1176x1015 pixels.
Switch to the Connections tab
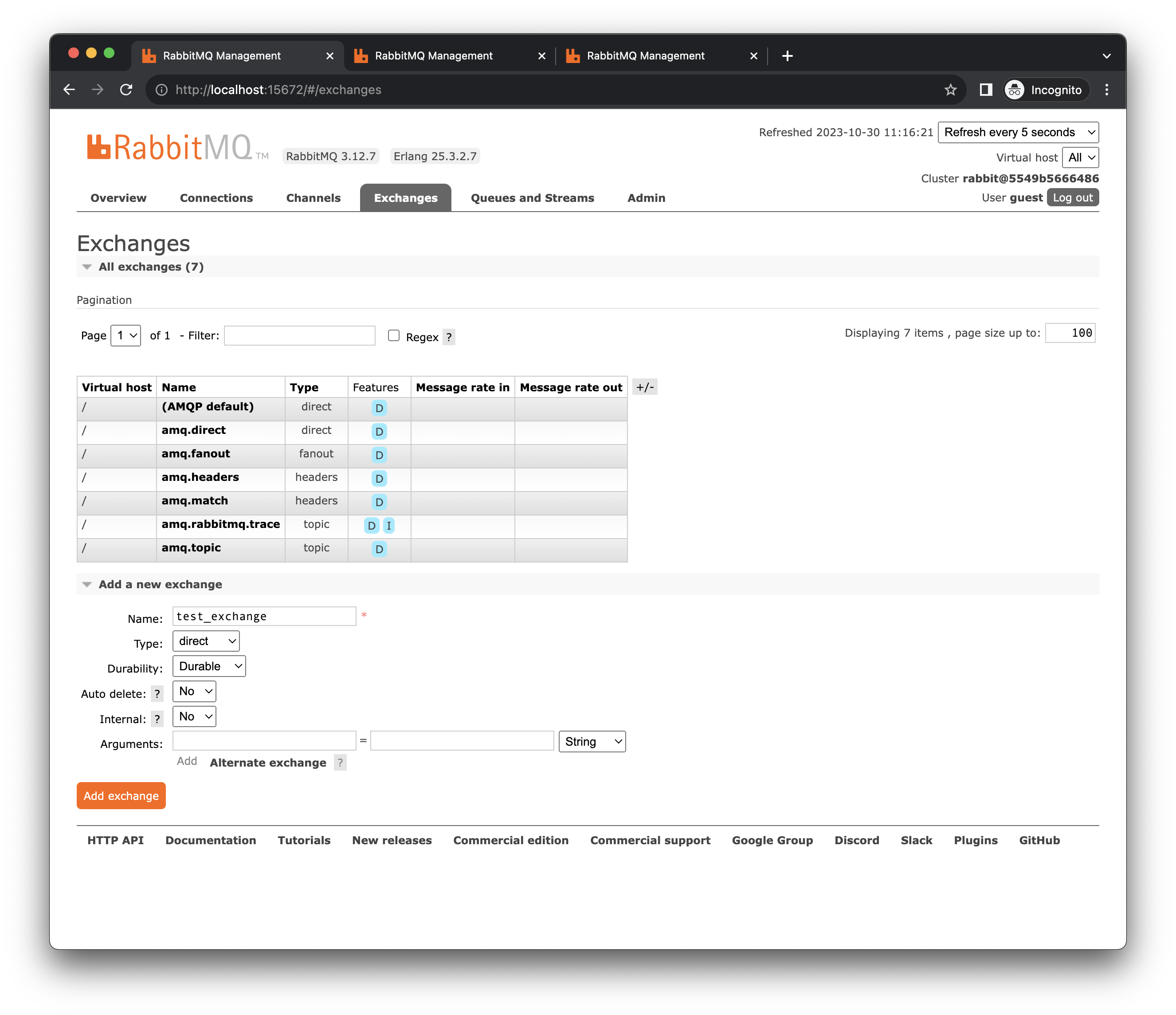tap(216, 198)
